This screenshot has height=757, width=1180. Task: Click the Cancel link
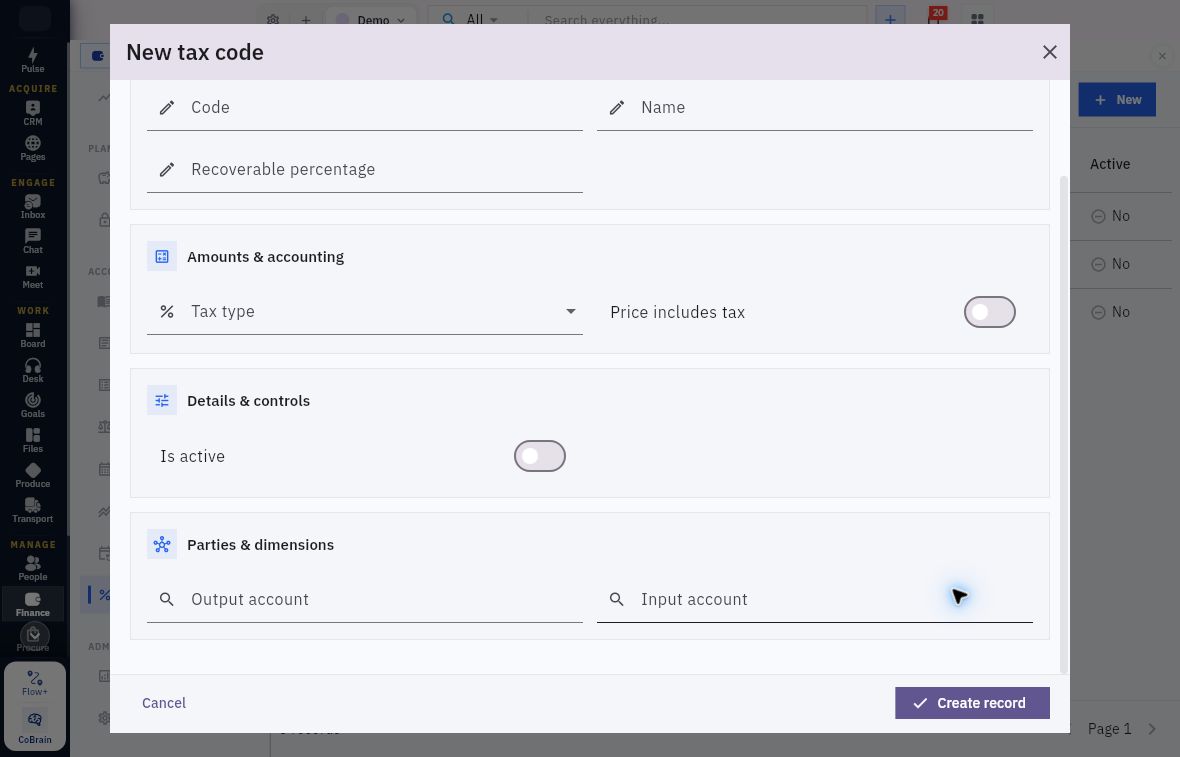pos(163,703)
